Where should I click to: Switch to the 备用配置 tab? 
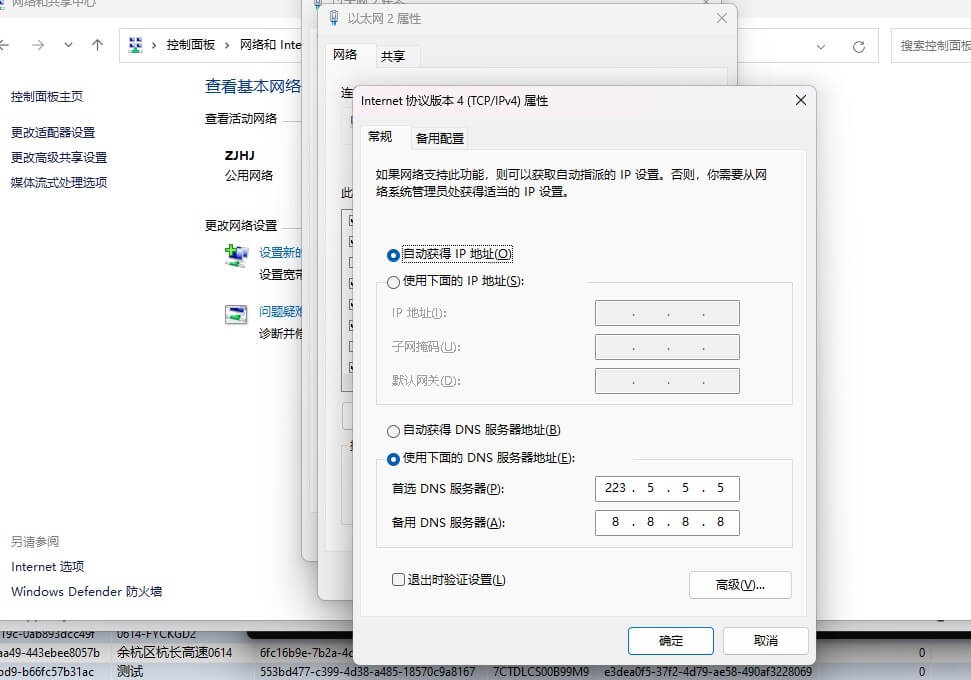pos(440,138)
